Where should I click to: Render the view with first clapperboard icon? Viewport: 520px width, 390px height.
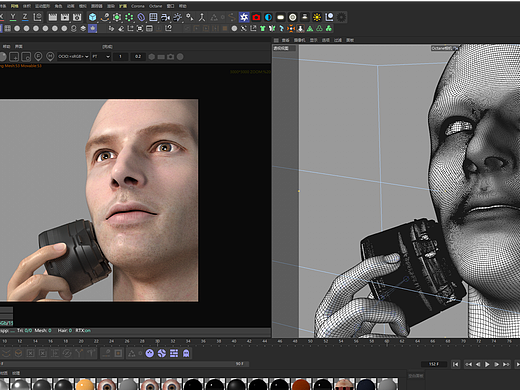[x=53, y=17]
